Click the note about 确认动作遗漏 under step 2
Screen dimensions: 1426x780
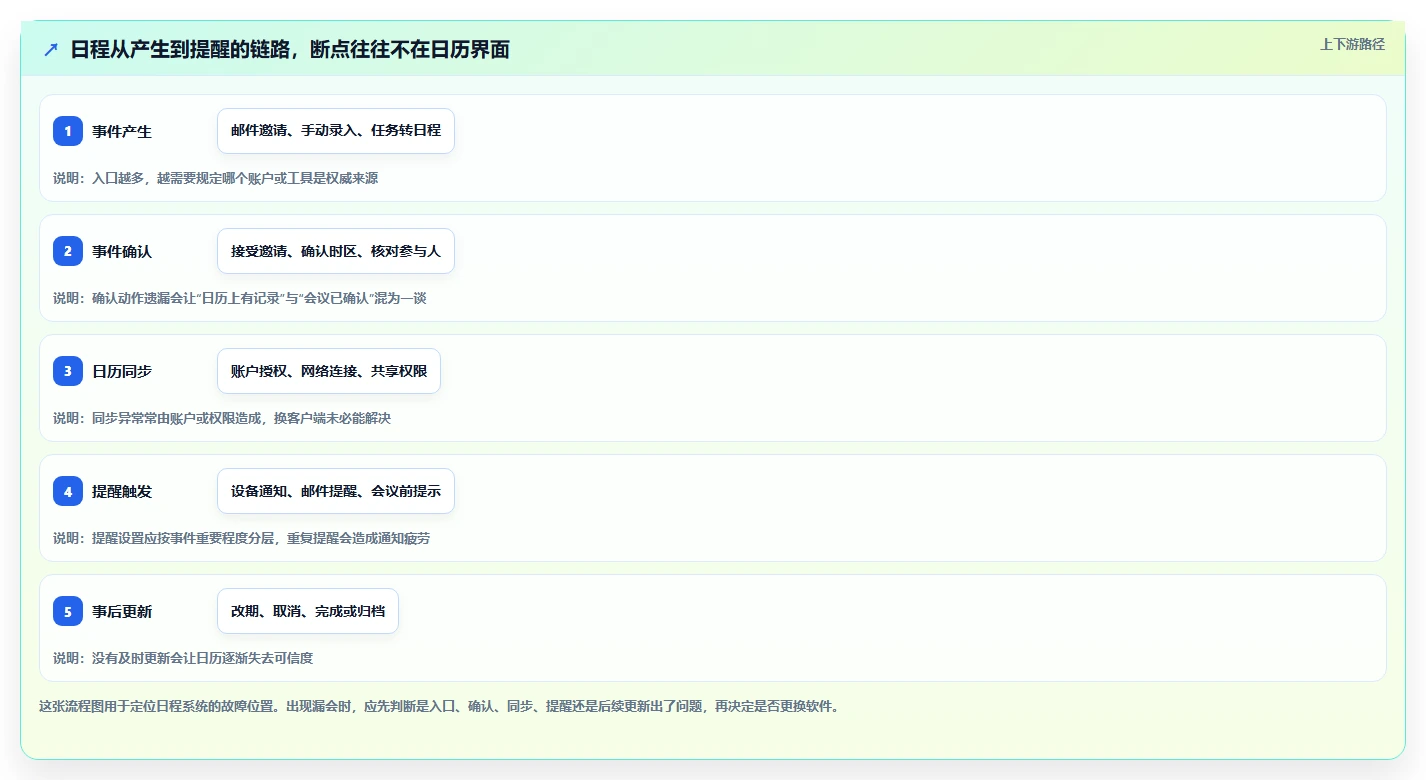tap(240, 298)
